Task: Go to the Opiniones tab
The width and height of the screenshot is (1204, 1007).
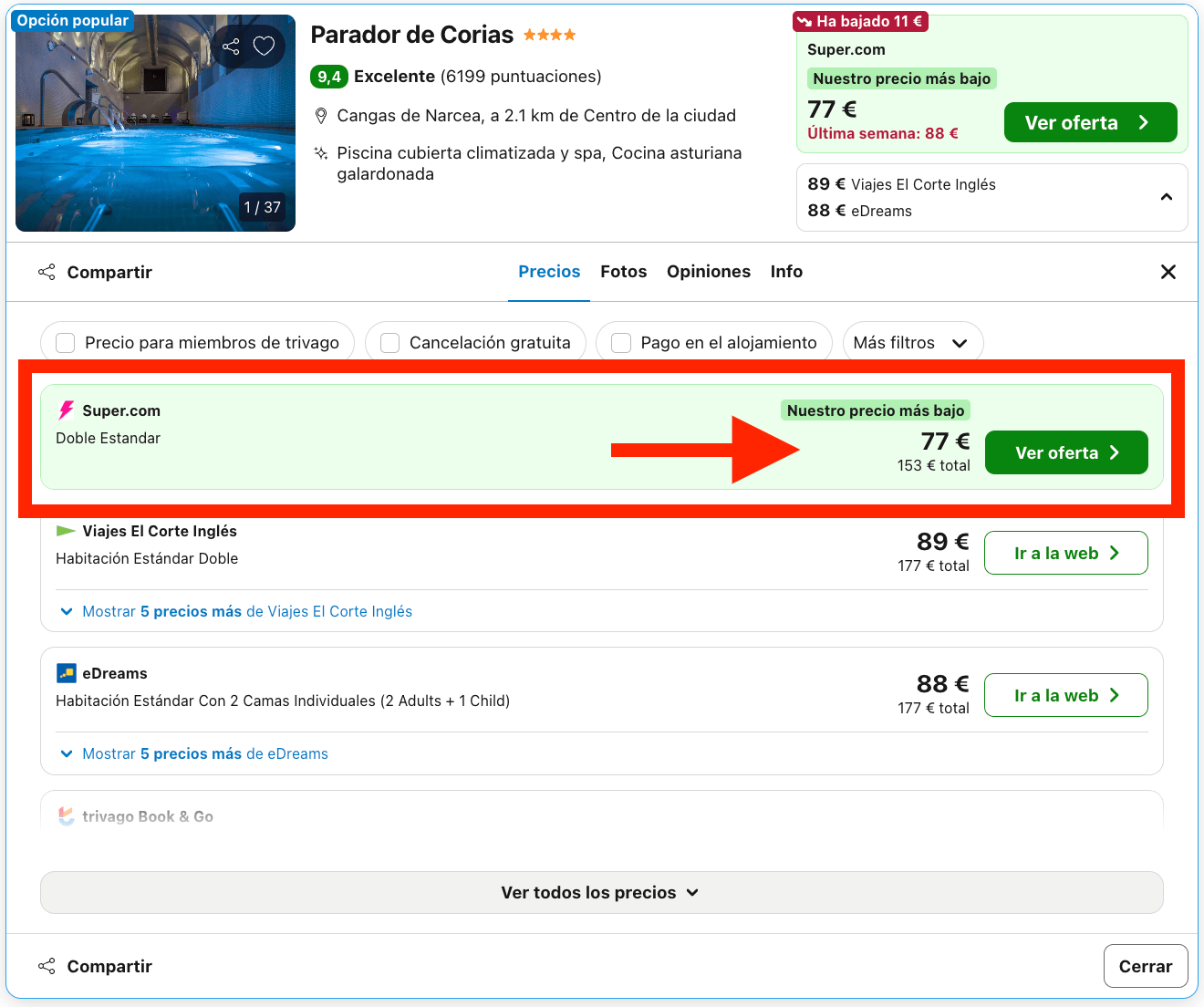Action: (x=709, y=272)
